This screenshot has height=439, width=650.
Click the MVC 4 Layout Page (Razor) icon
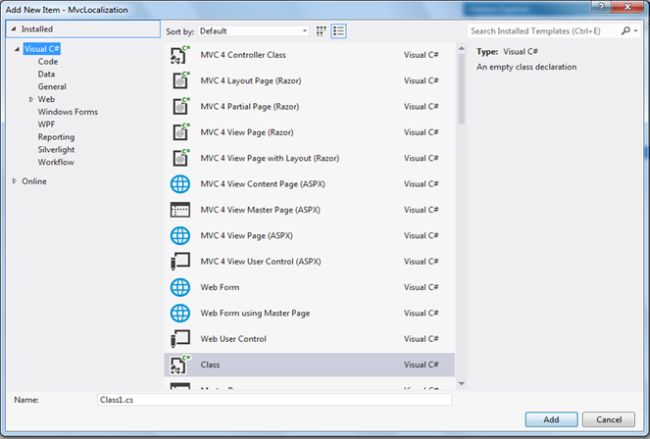[180, 80]
